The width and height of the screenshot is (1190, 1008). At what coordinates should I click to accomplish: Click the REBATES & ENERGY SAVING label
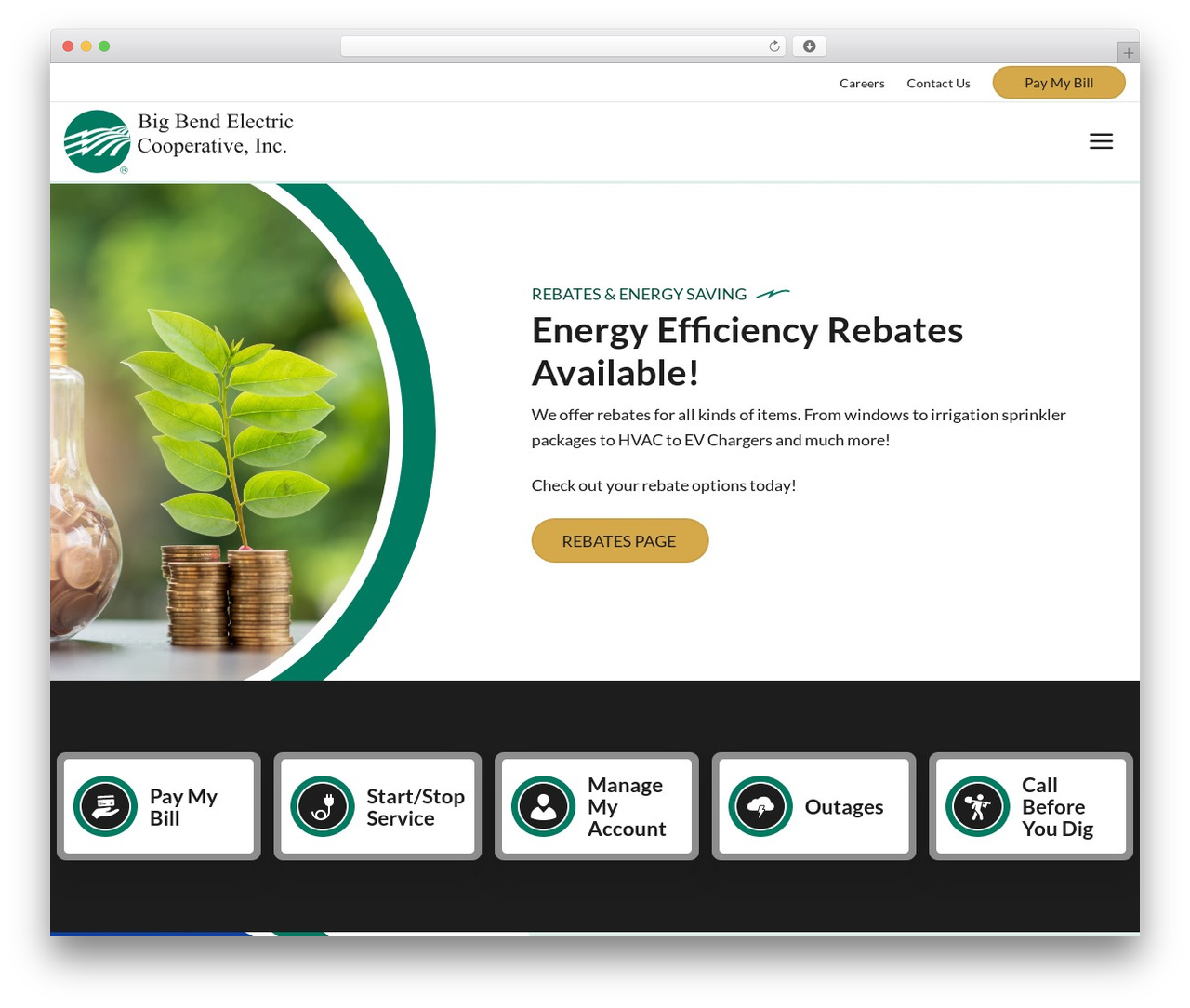tap(639, 295)
